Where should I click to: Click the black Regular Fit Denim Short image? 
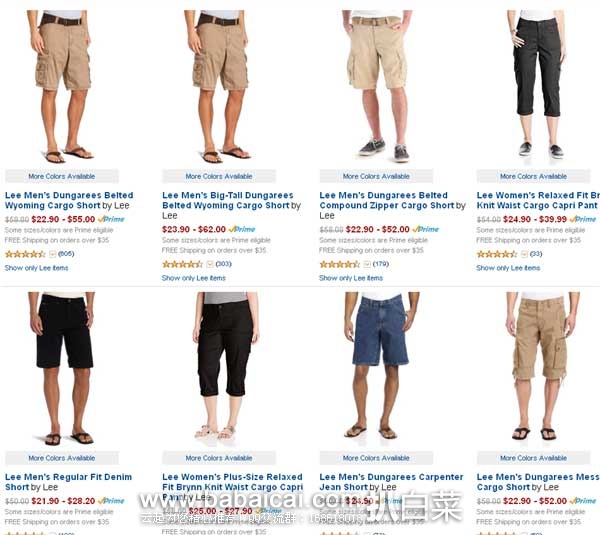coord(63,368)
